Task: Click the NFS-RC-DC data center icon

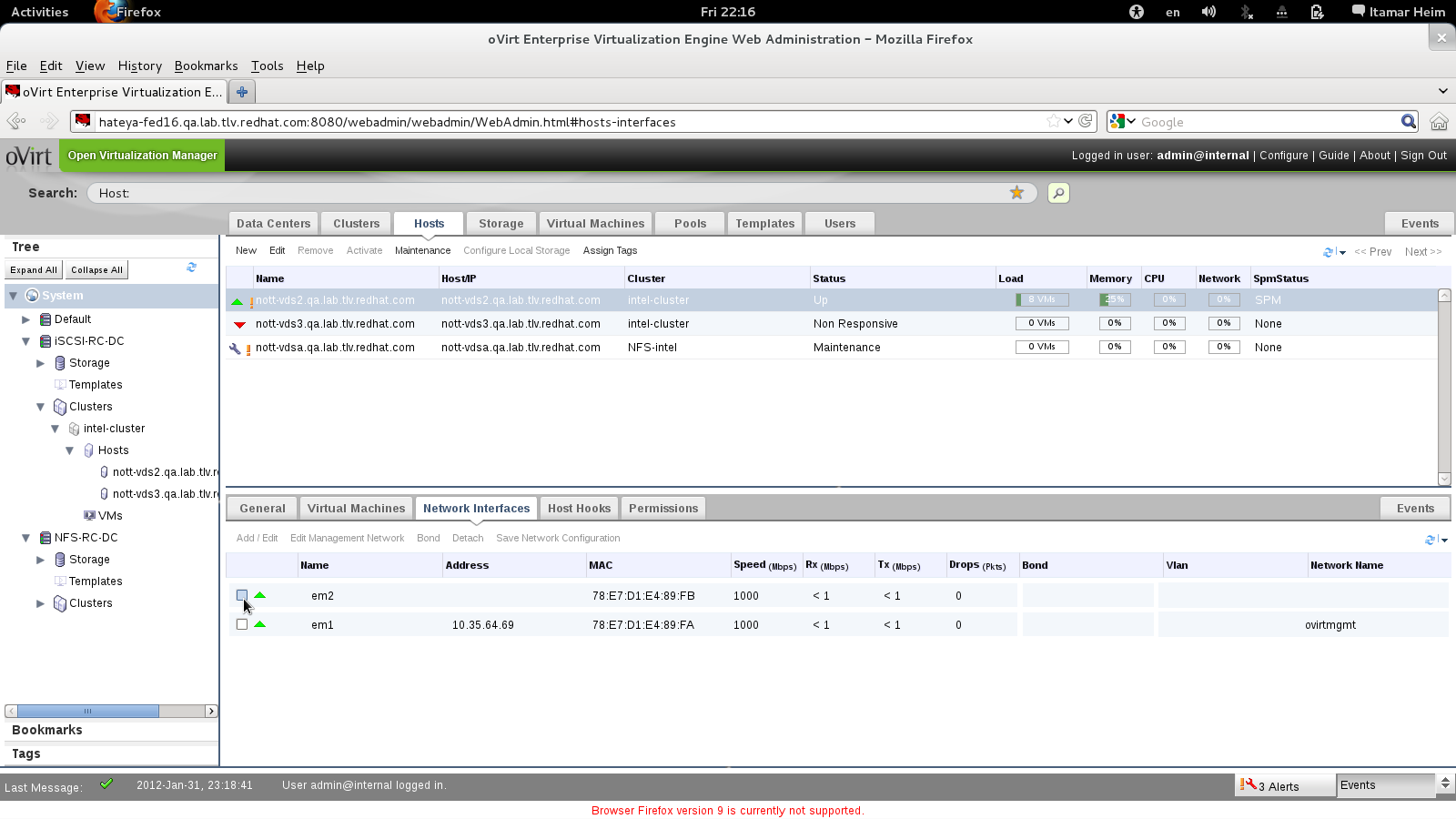Action: pyautogui.click(x=45, y=538)
